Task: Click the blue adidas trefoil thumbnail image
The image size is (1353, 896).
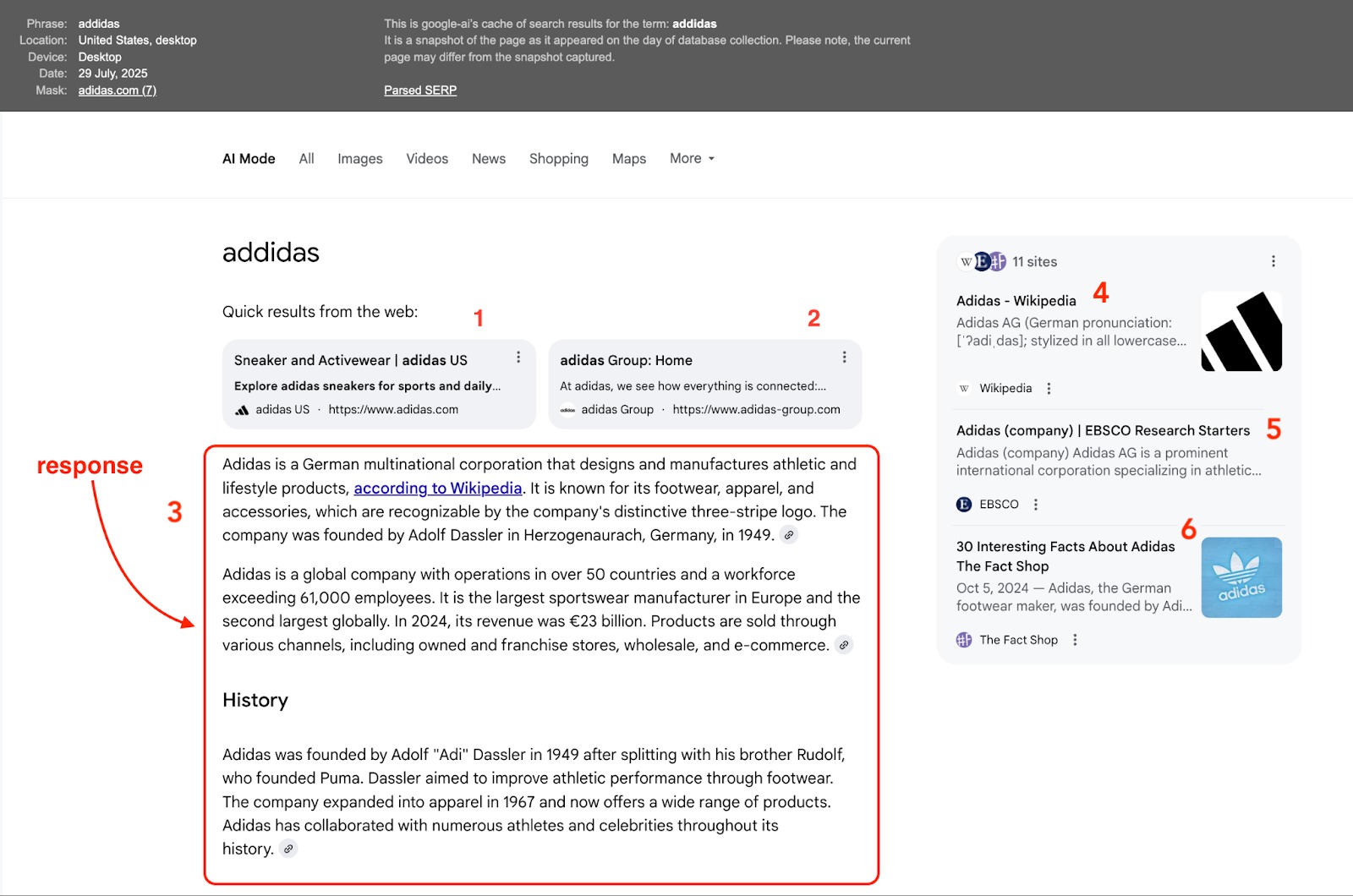Action: [x=1241, y=577]
